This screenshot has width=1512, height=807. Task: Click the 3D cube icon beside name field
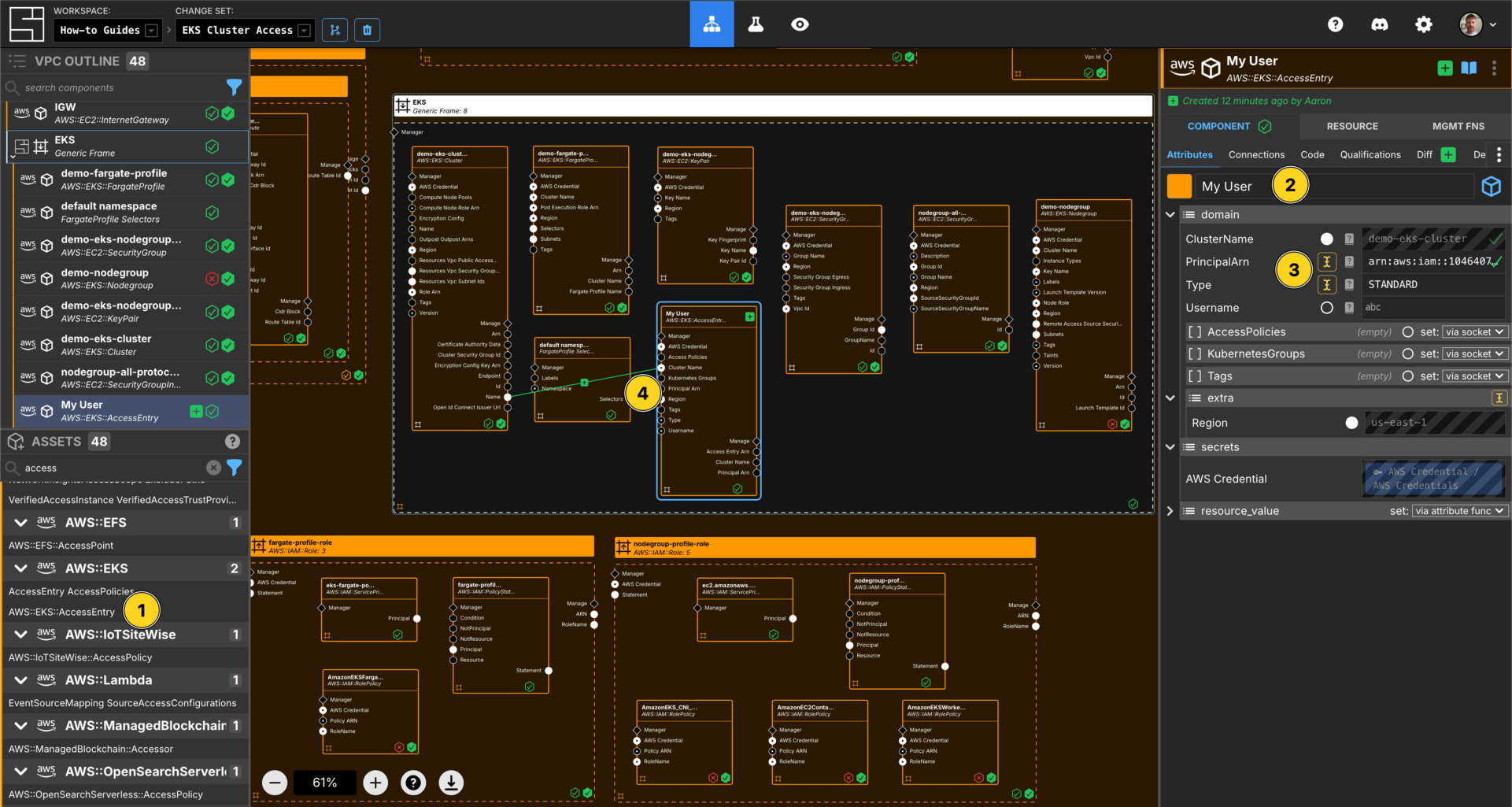[1491, 187]
